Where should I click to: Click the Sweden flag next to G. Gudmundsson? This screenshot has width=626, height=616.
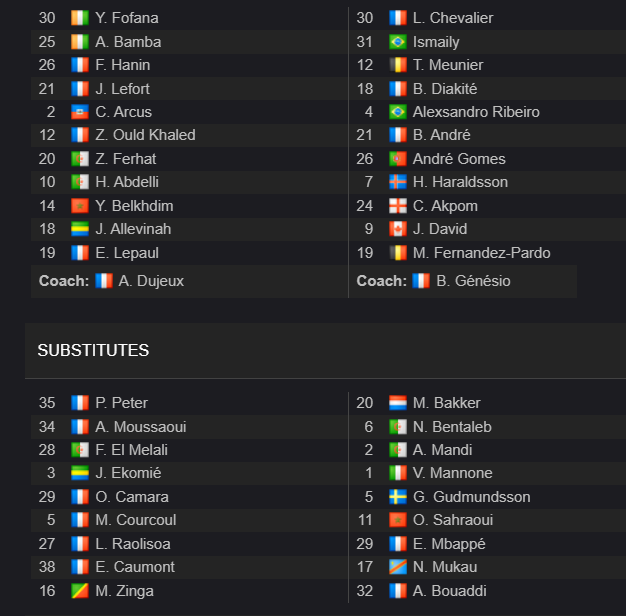click(398, 497)
